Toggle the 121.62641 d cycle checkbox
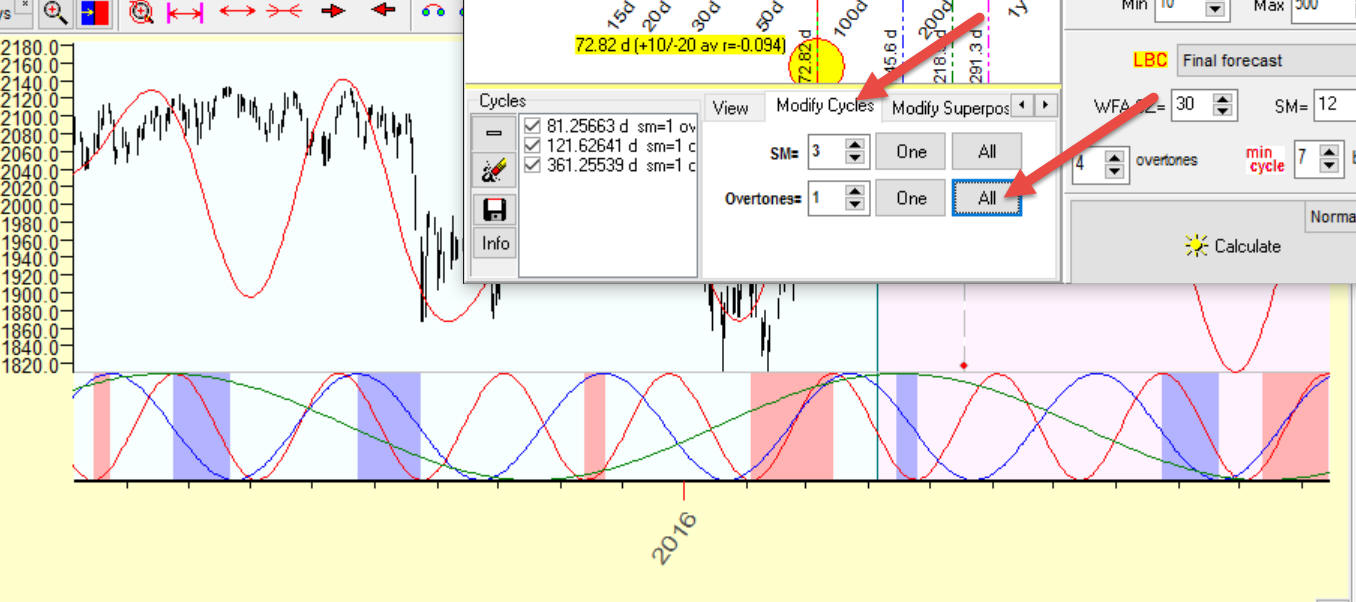This screenshot has height=602, width=1356. click(531, 146)
